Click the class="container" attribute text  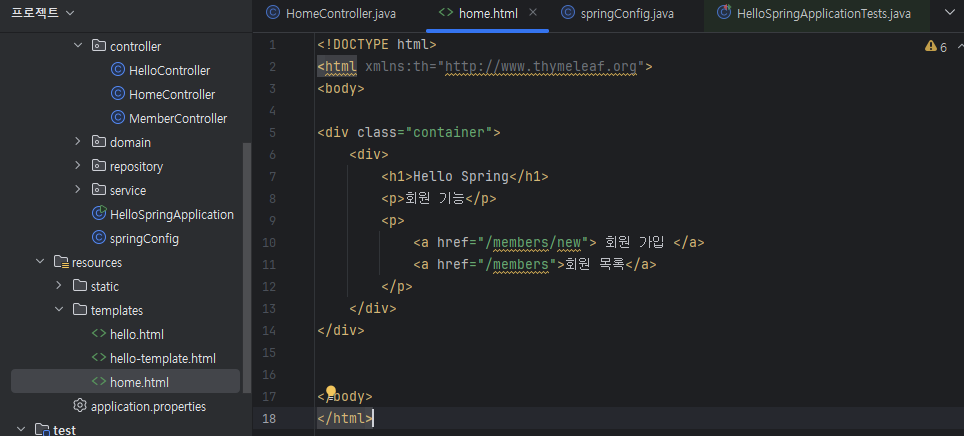425,132
